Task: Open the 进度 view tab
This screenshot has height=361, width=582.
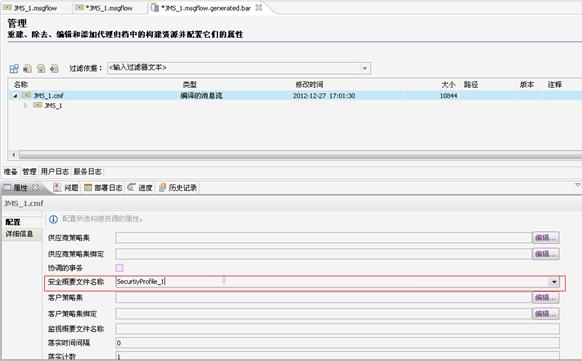Action: point(140,188)
